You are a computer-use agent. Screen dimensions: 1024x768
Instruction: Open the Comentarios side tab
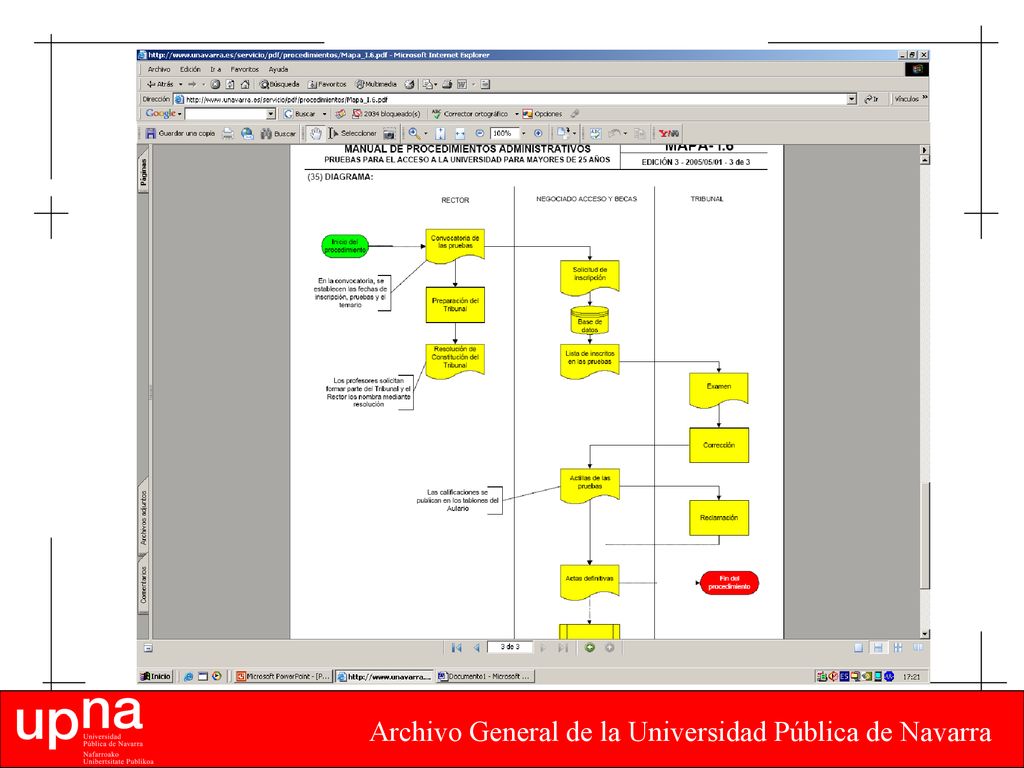point(143,585)
